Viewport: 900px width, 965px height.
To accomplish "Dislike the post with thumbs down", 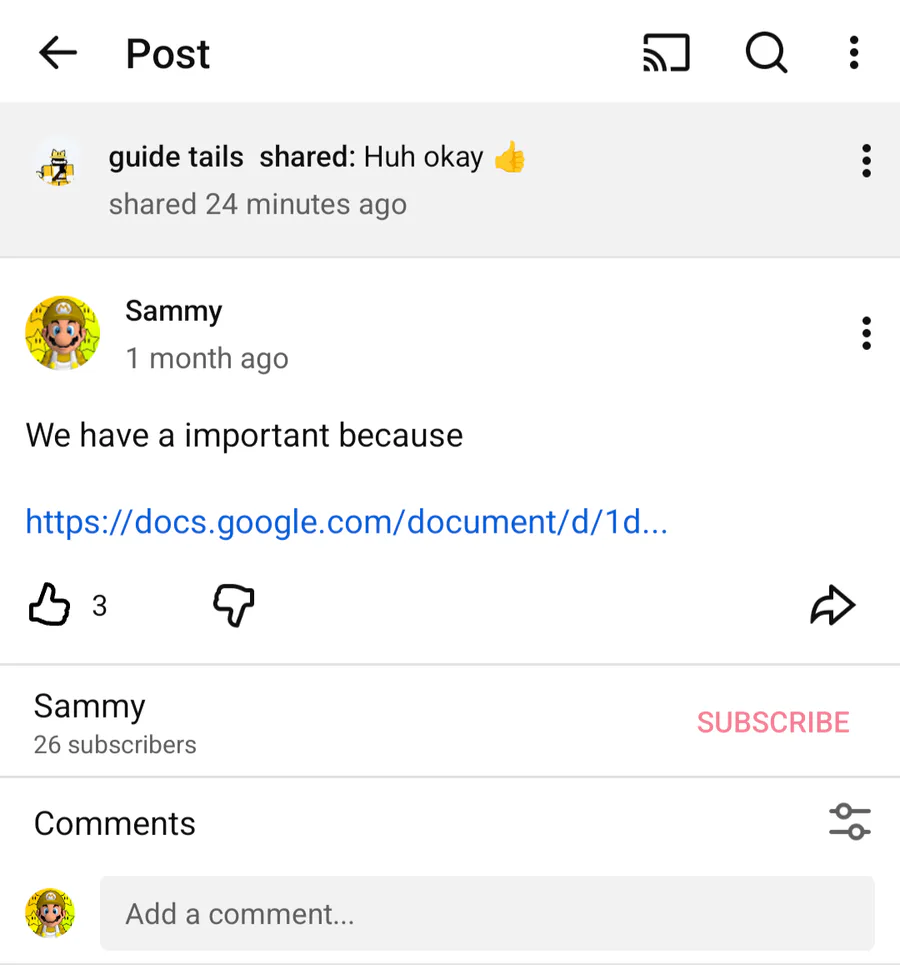I will point(234,606).
